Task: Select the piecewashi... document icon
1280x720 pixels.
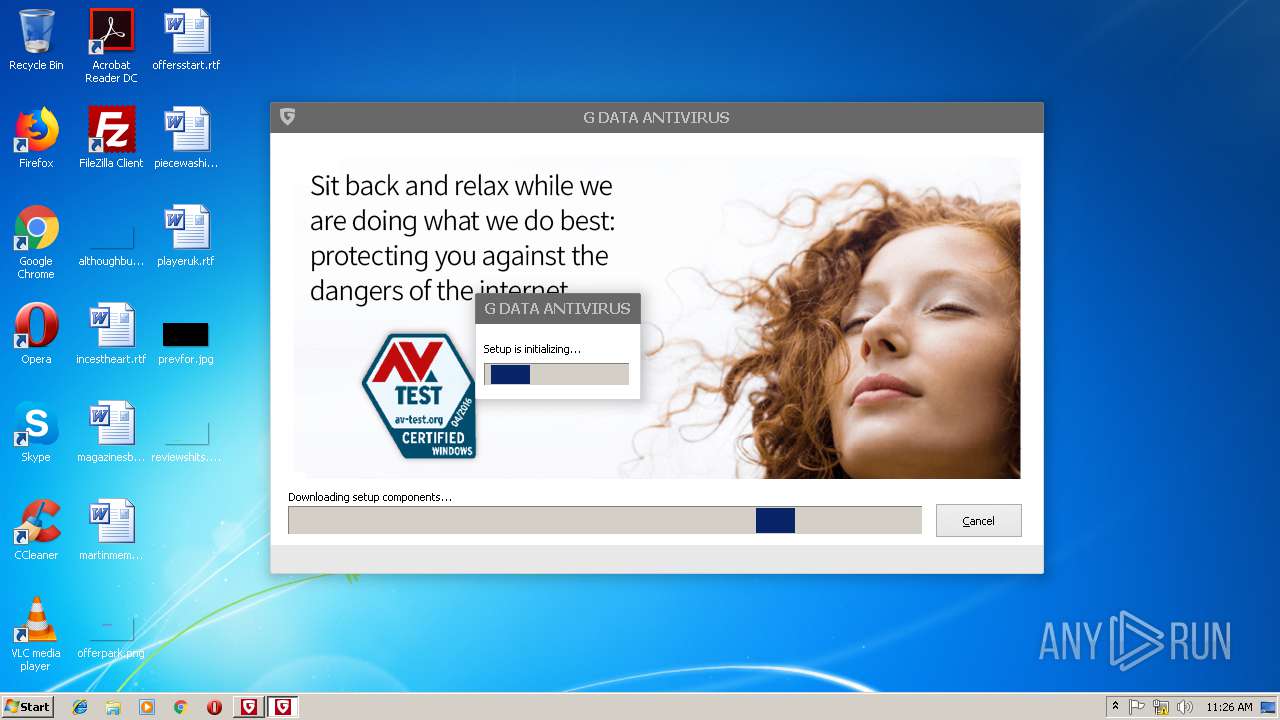Action: [x=186, y=138]
